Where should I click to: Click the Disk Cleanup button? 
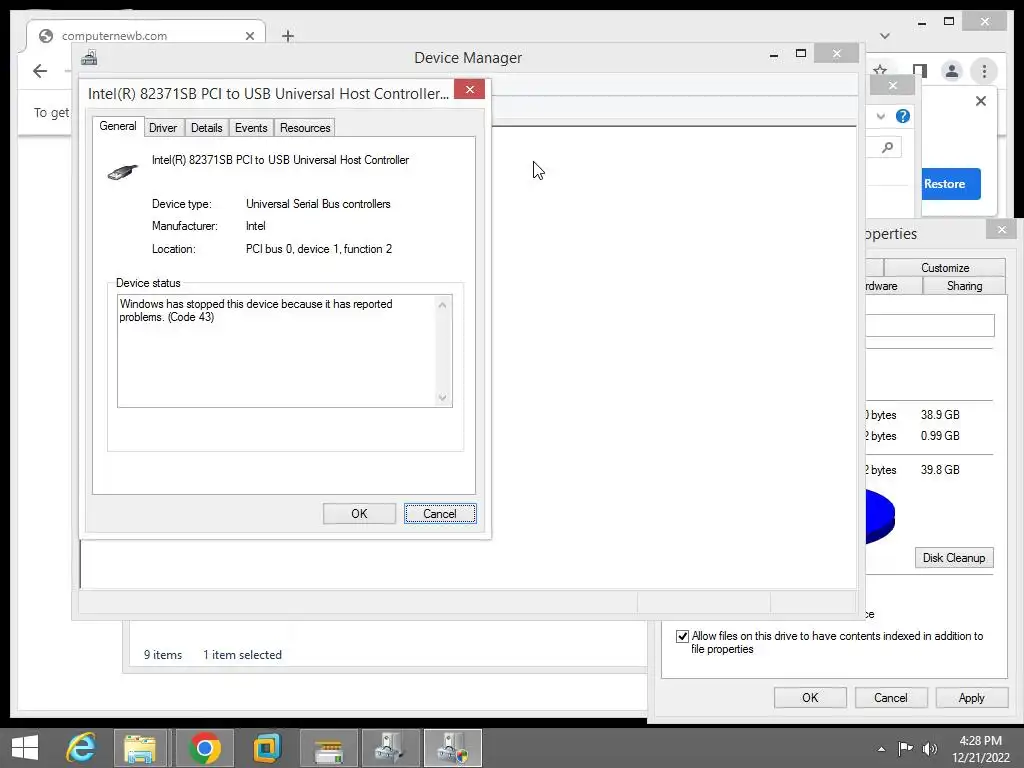[954, 558]
